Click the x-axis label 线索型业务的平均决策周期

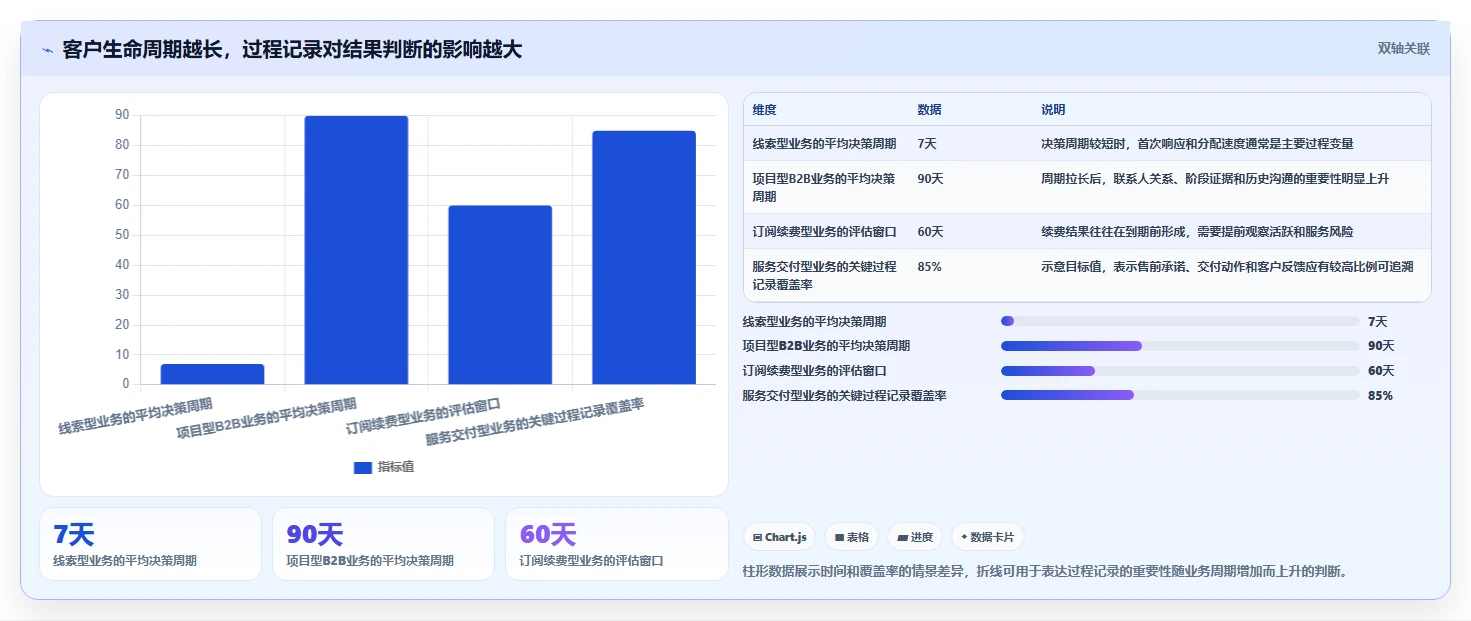[x=135, y=416]
